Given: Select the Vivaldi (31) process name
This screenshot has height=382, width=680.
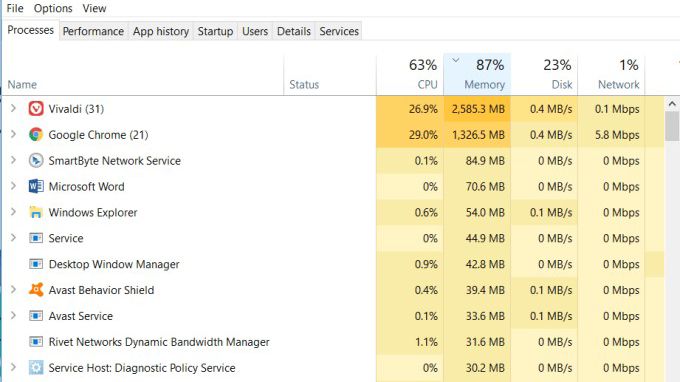Looking at the screenshot, I should [76, 109].
